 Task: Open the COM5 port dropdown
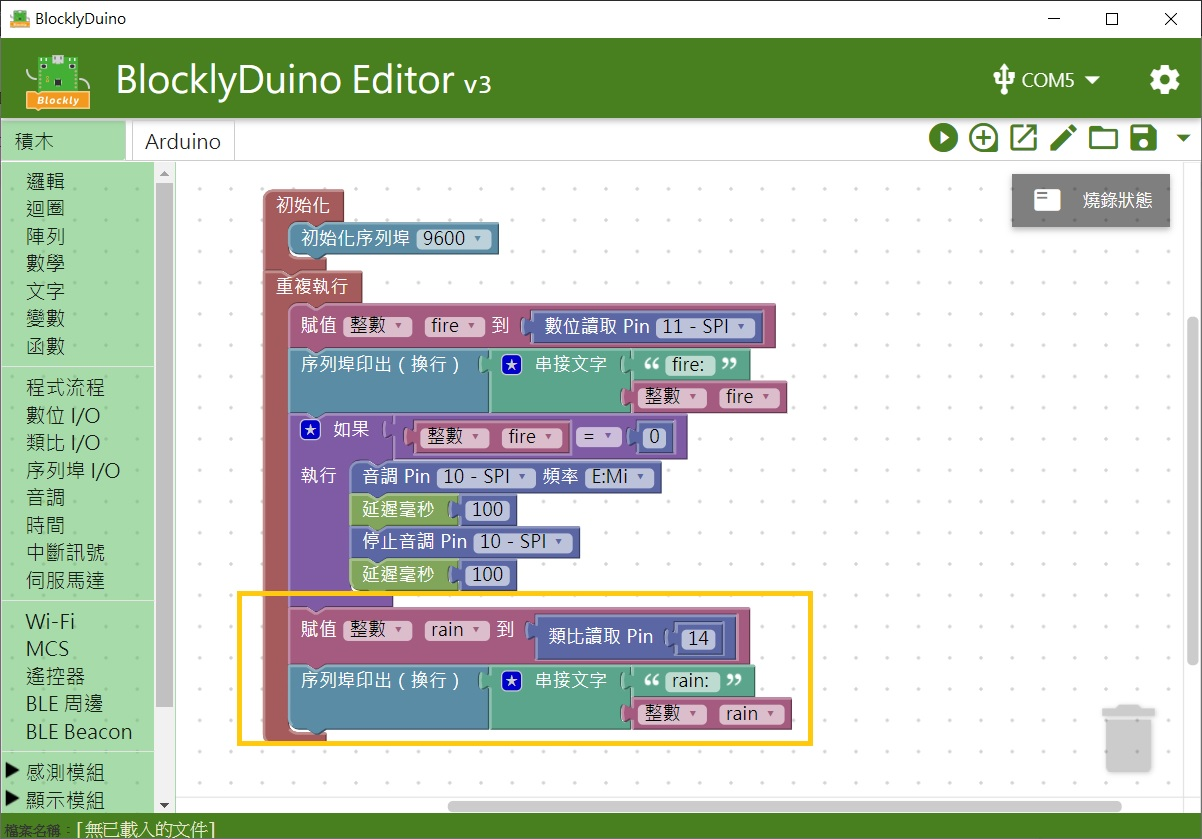[x=1061, y=80]
